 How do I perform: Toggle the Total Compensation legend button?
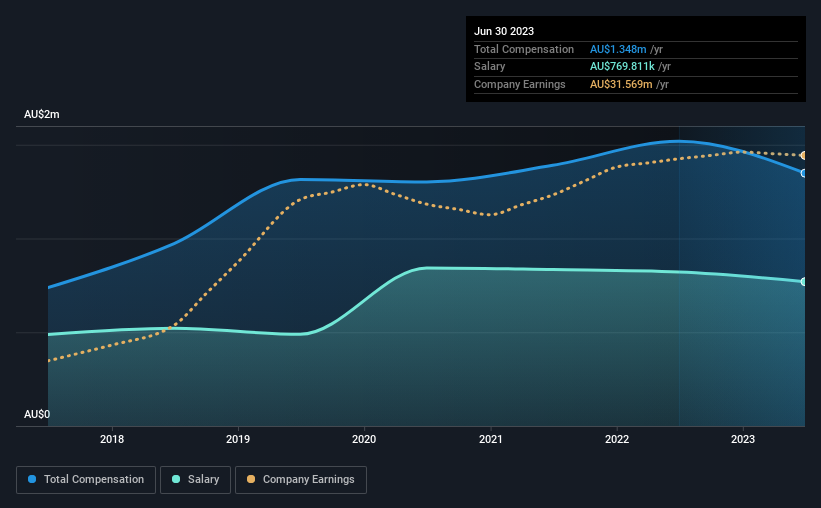[x=86, y=480]
